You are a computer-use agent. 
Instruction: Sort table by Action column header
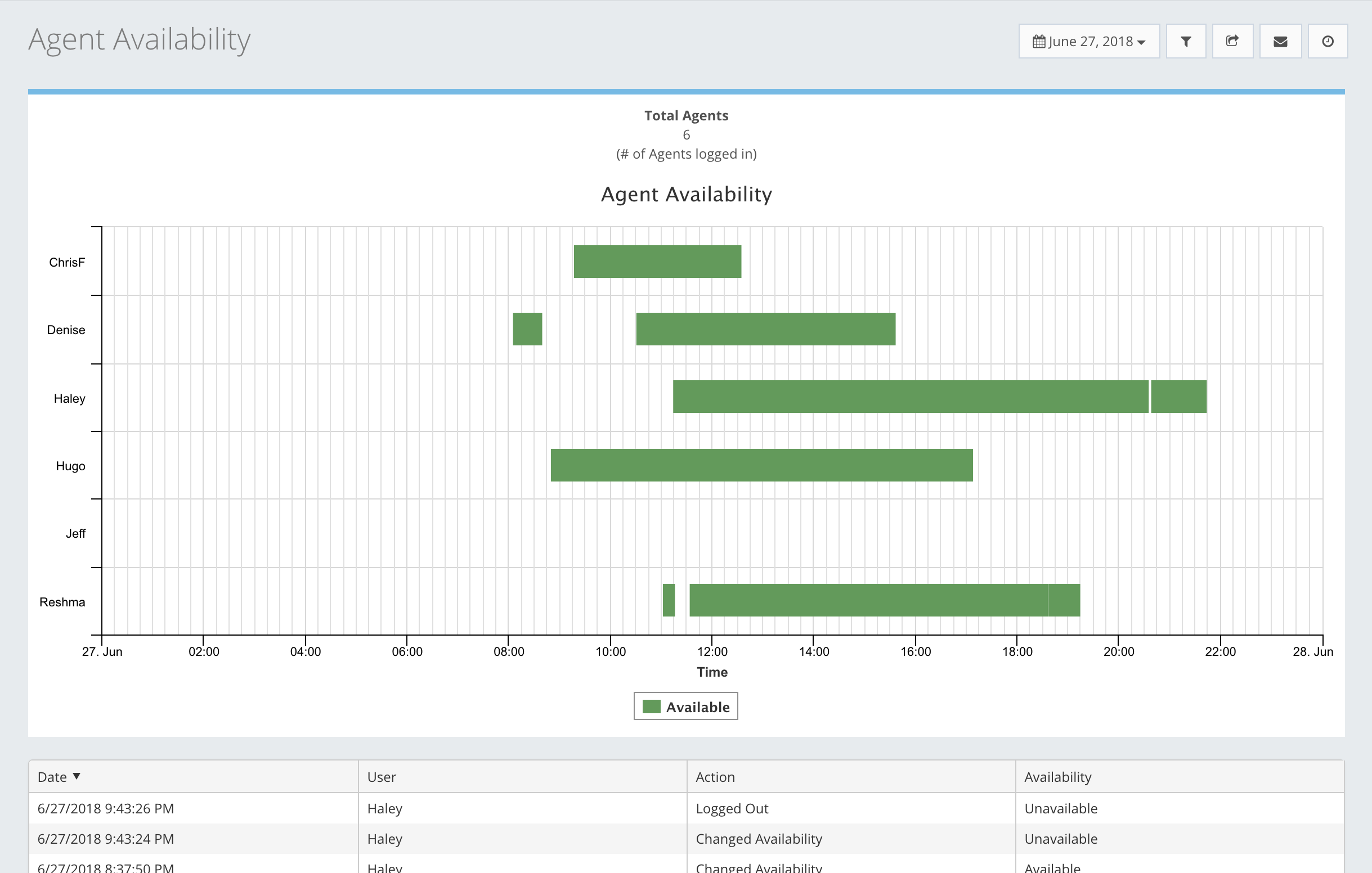pyautogui.click(x=715, y=777)
